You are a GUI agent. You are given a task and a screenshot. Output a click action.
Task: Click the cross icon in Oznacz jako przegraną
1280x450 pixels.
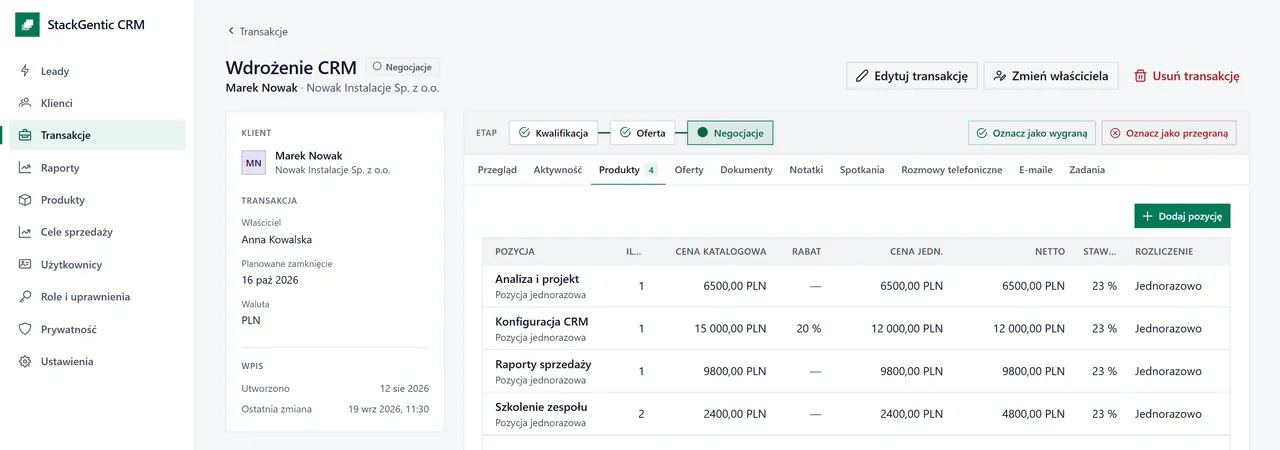(1116, 133)
